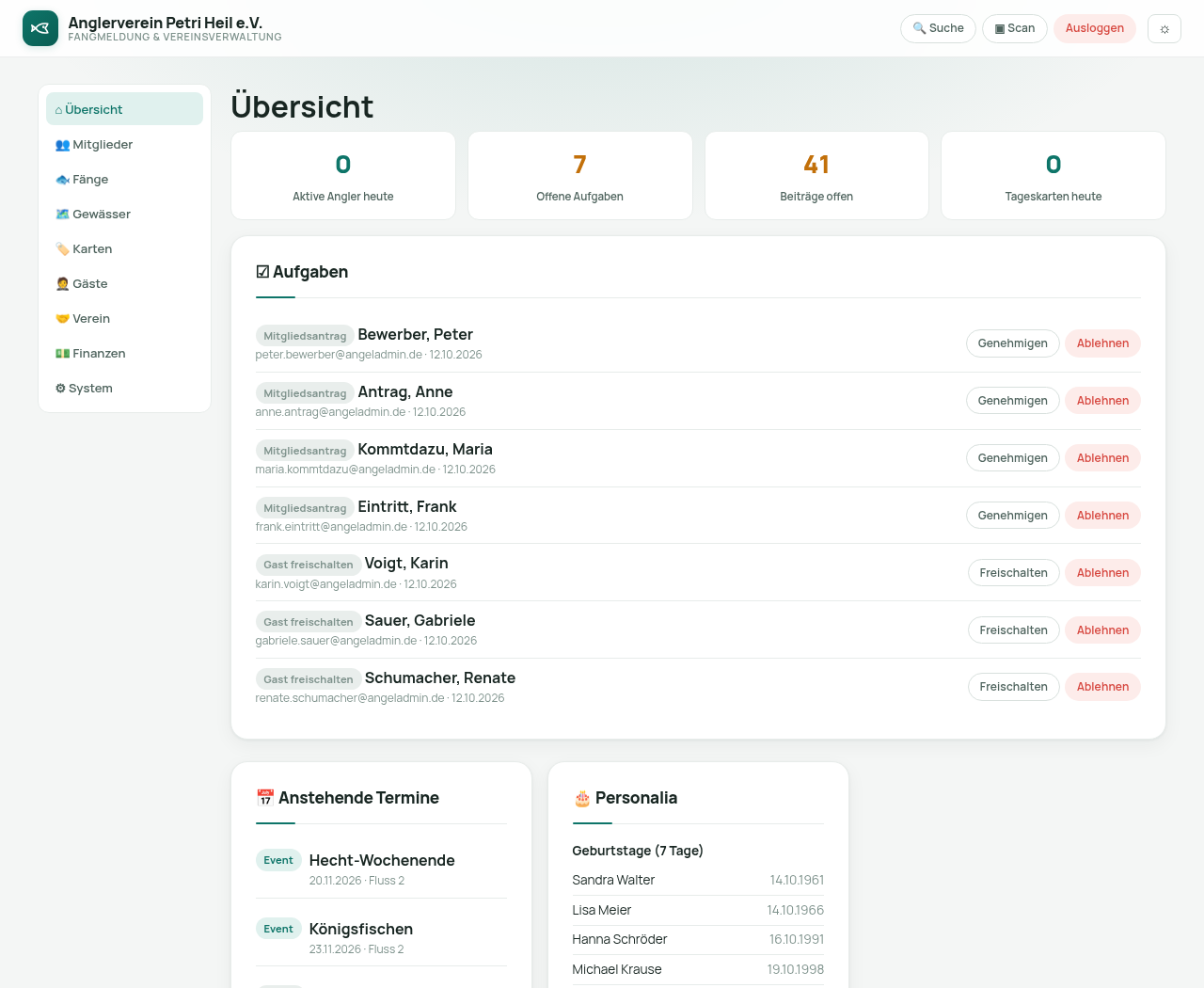Click the fish logo icon in header
The image size is (1204, 988).
click(x=40, y=28)
